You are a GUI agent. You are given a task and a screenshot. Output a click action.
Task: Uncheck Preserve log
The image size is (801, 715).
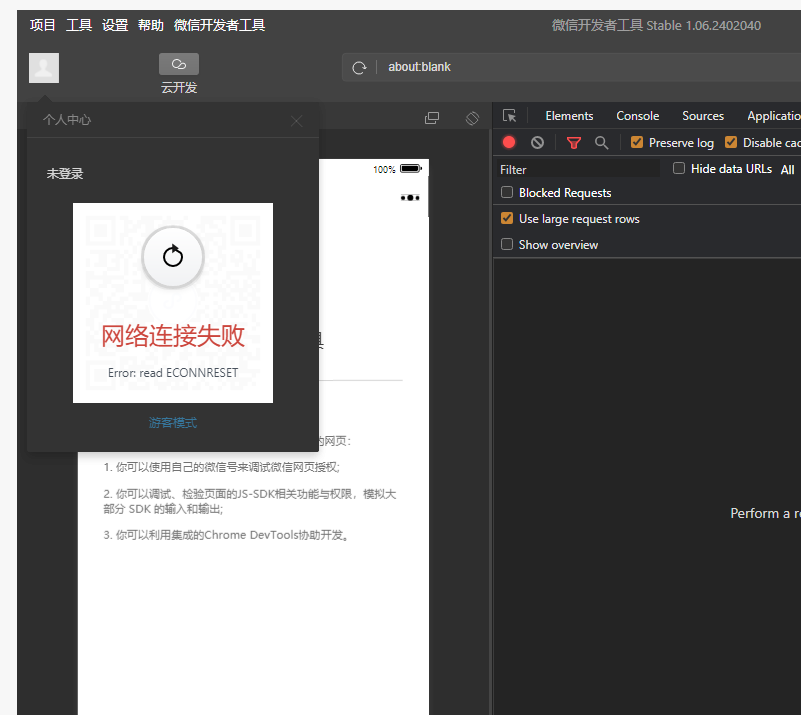point(637,142)
